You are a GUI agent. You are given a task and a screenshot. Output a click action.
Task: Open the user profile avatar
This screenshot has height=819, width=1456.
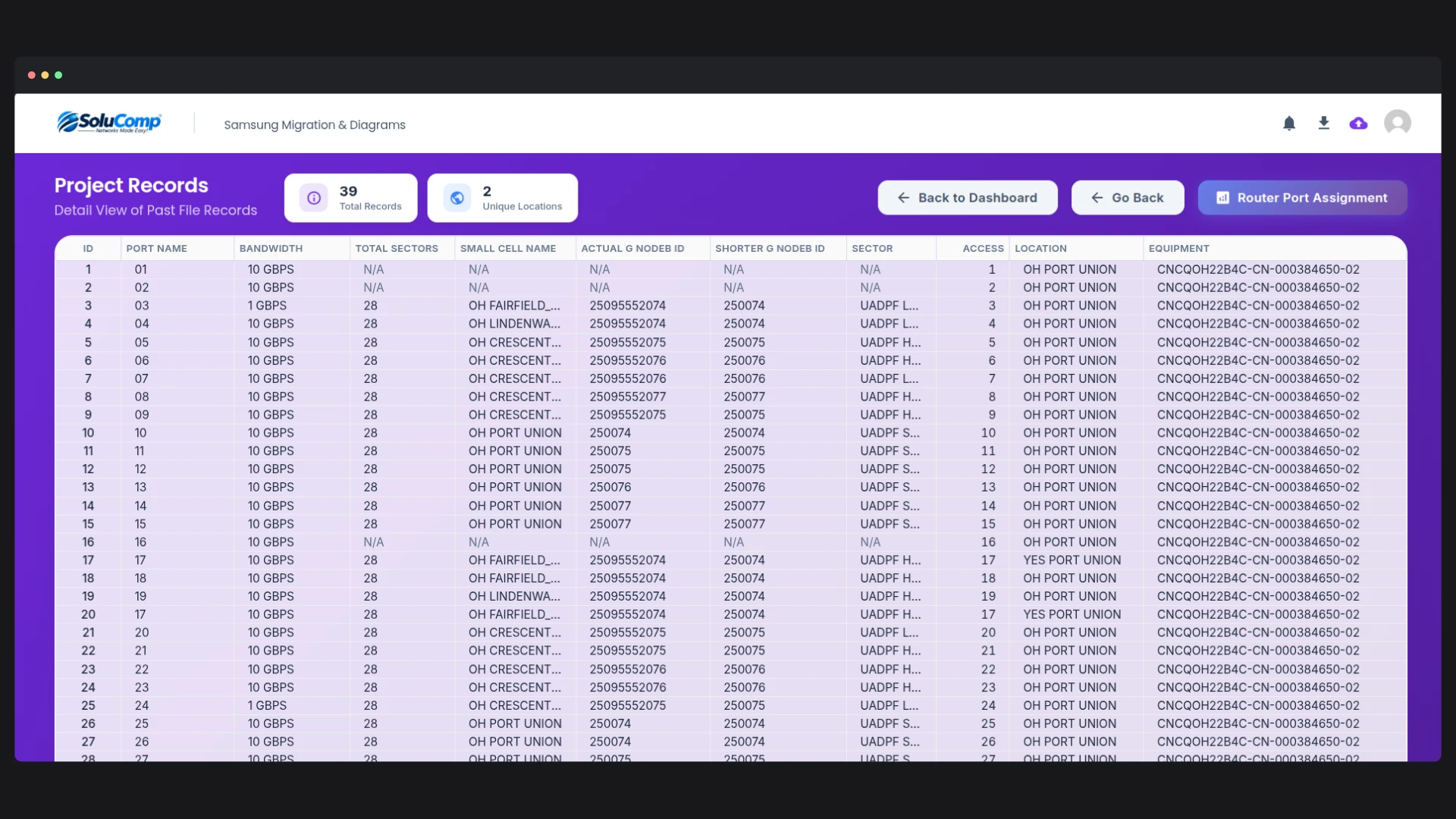tap(1398, 122)
